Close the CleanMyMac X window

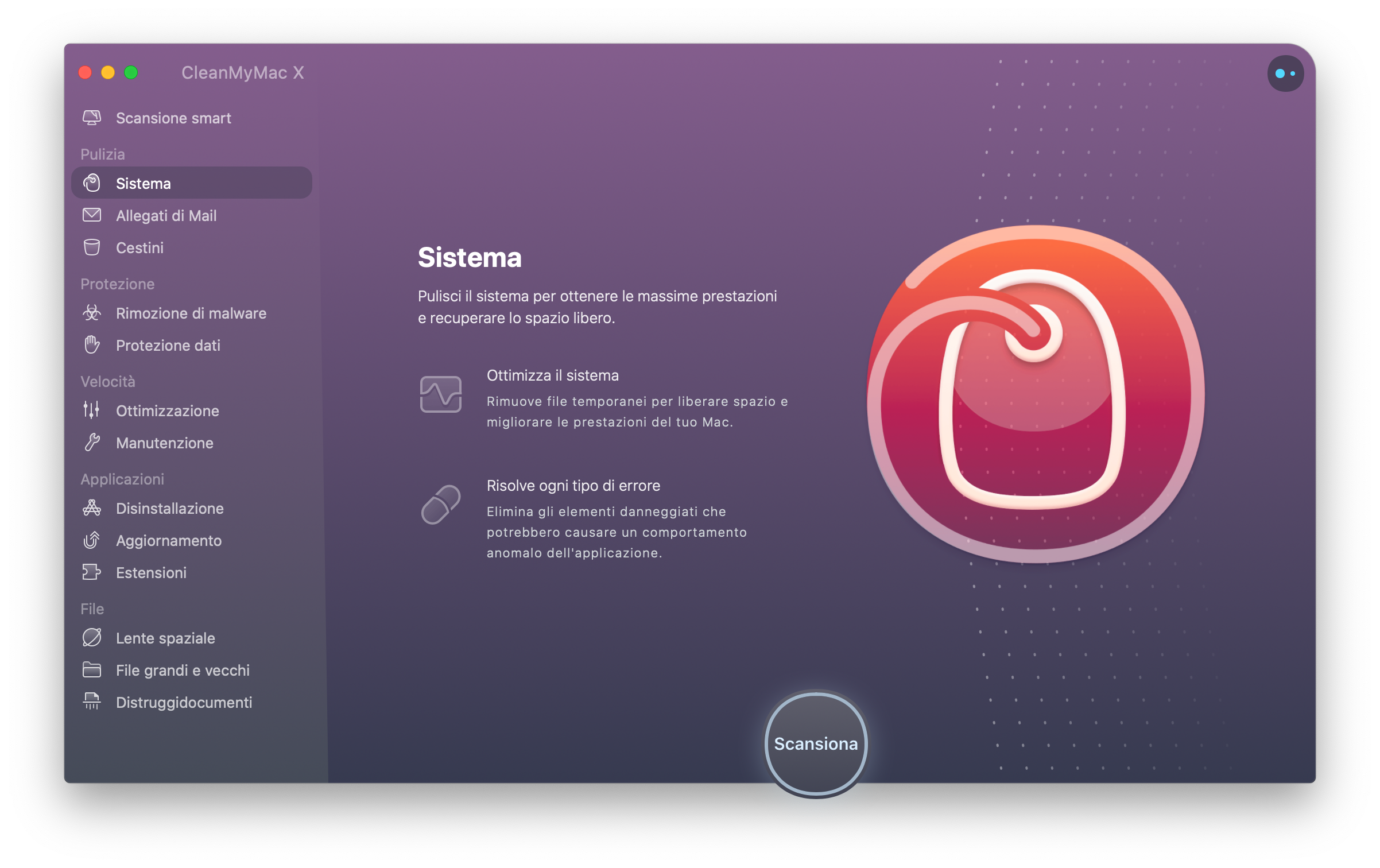click(x=85, y=72)
